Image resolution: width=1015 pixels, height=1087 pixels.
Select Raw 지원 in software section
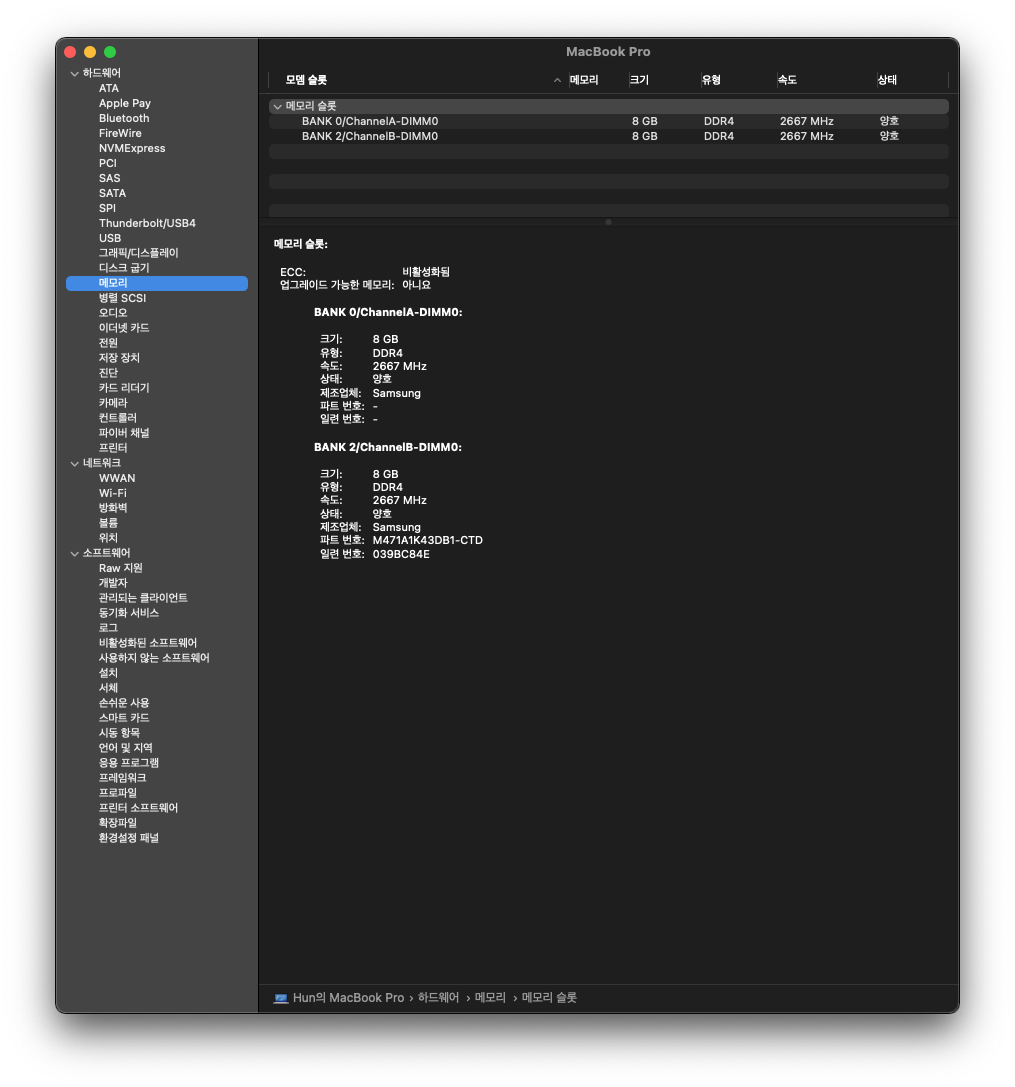[x=121, y=568]
